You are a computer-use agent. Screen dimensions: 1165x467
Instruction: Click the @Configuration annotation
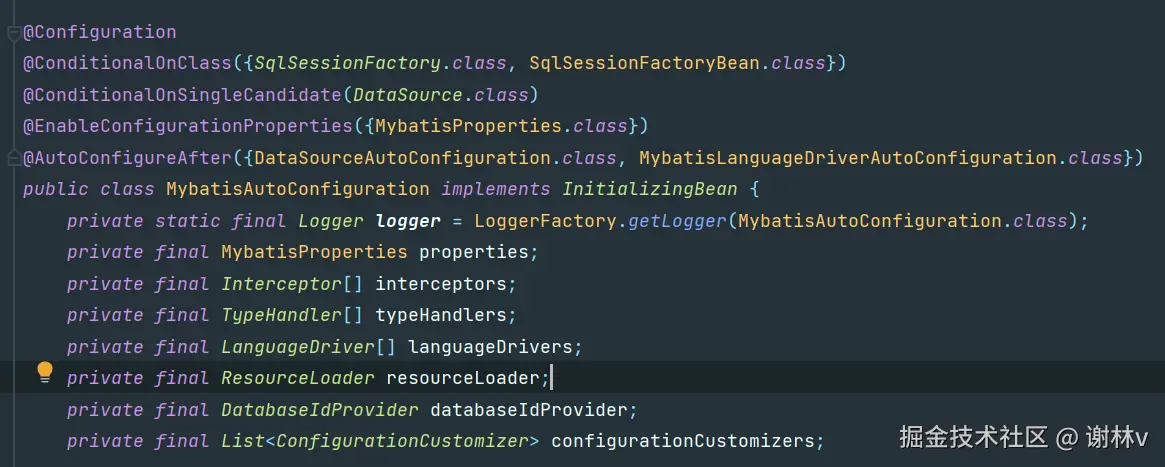pos(100,32)
